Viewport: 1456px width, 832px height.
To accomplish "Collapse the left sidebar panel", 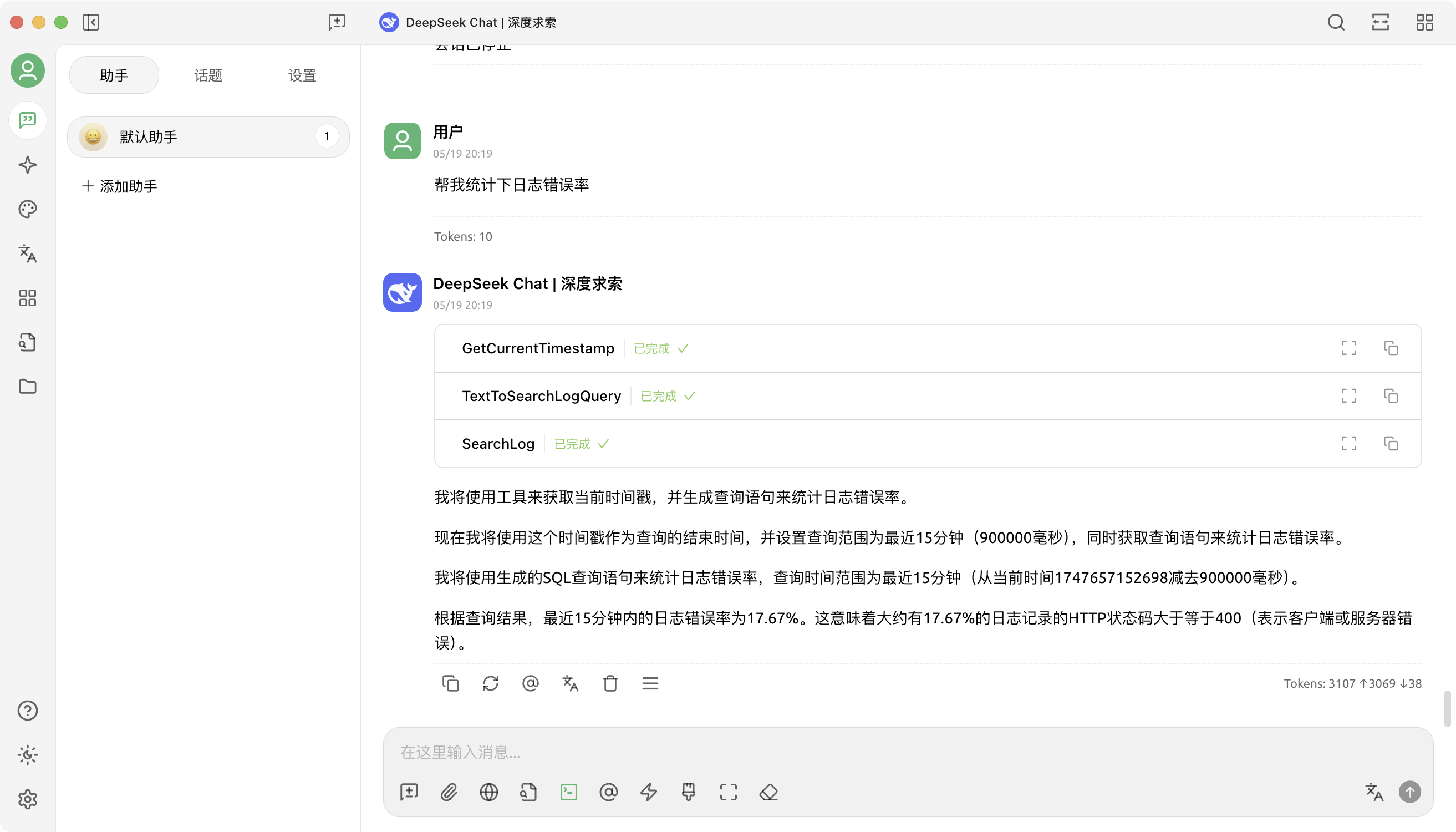I will (91, 22).
